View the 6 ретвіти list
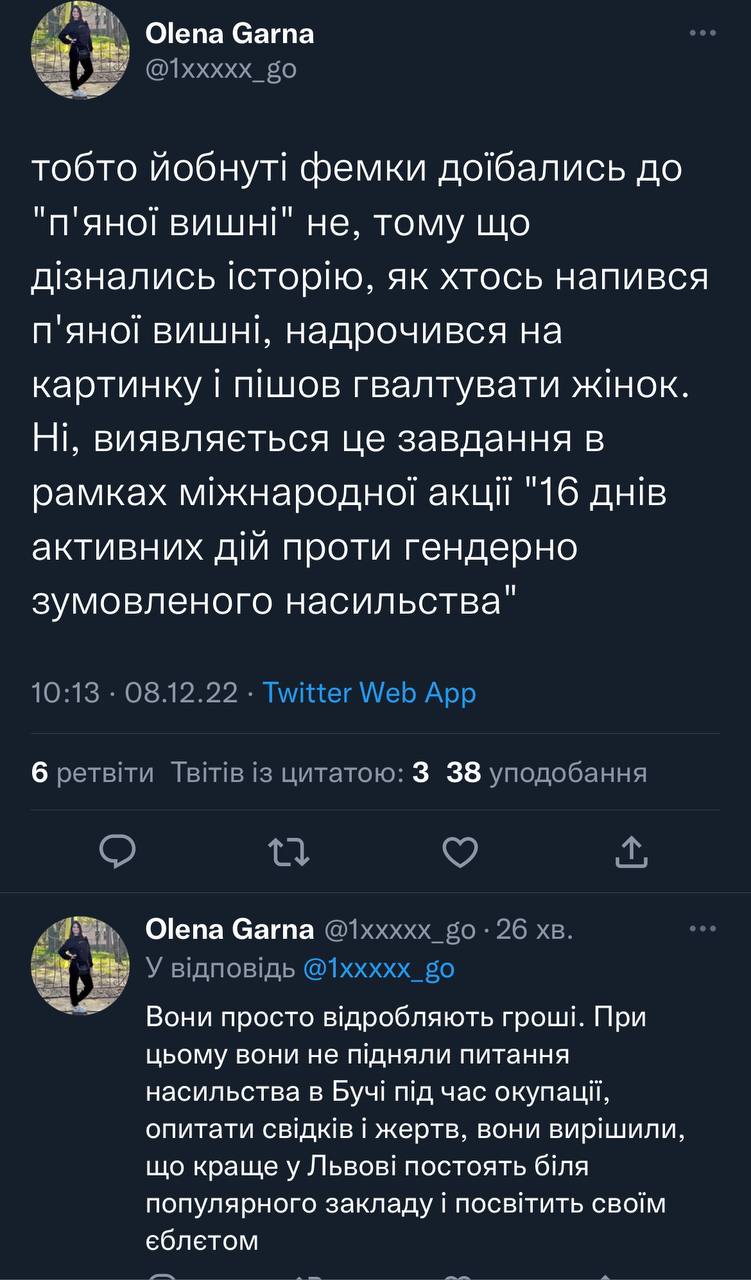The height and width of the screenshot is (1280, 751). (x=93, y=772)
